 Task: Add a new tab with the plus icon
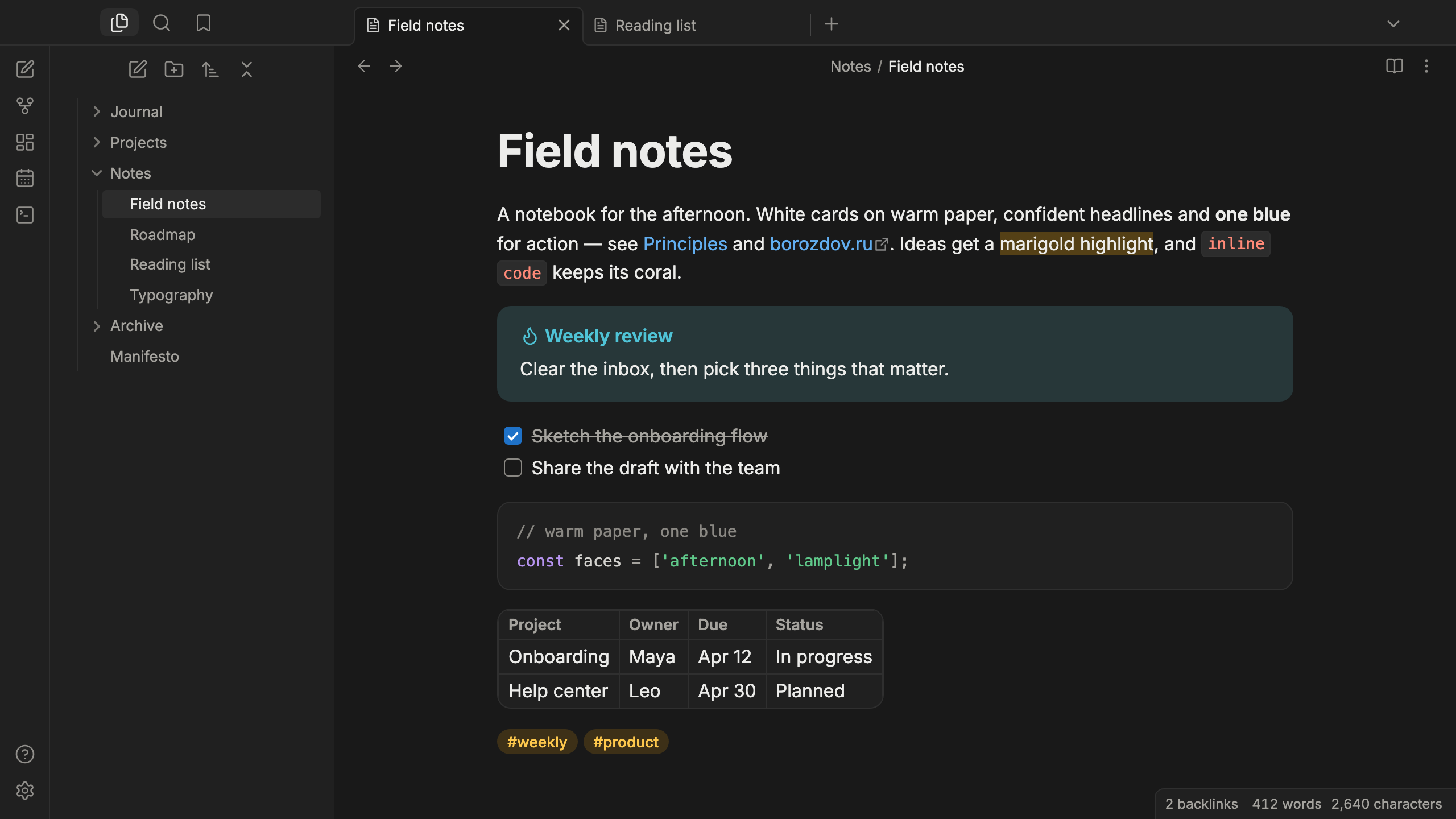click(832, 24)
